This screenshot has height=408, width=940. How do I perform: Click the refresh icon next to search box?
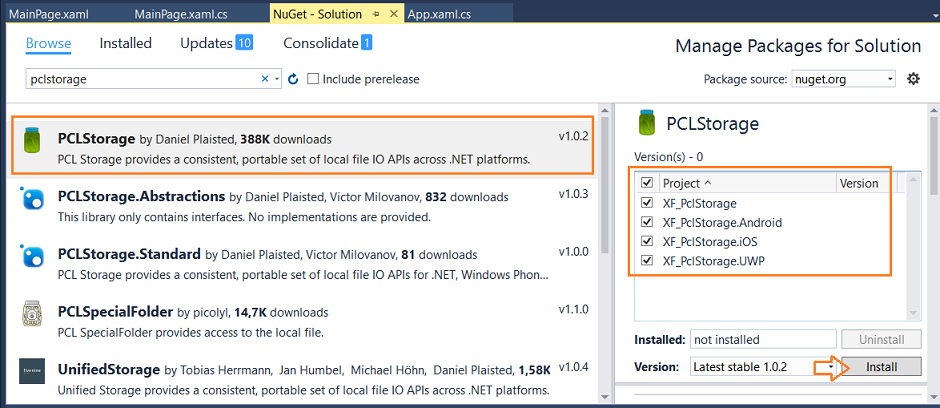pyautogui.click(x=293, y=79)
